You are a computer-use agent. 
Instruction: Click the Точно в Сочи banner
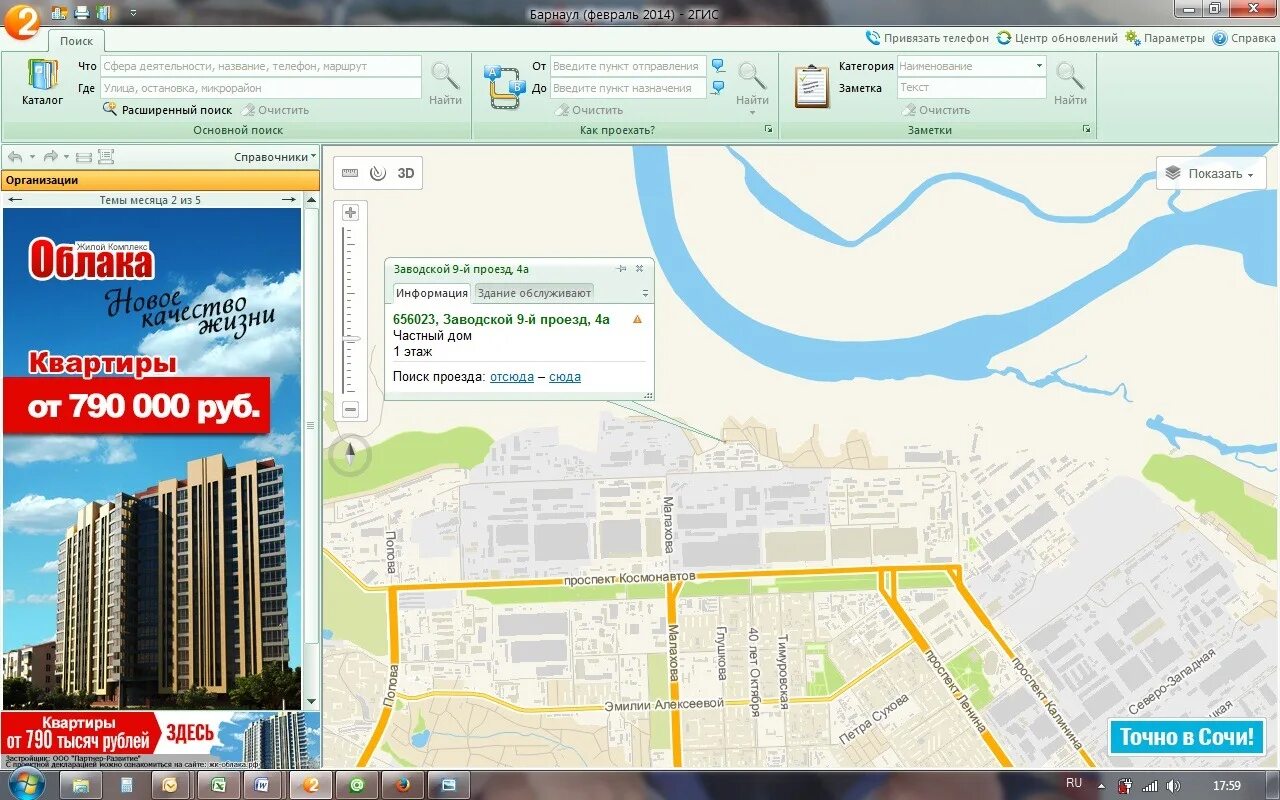(x=1186, y=738)
